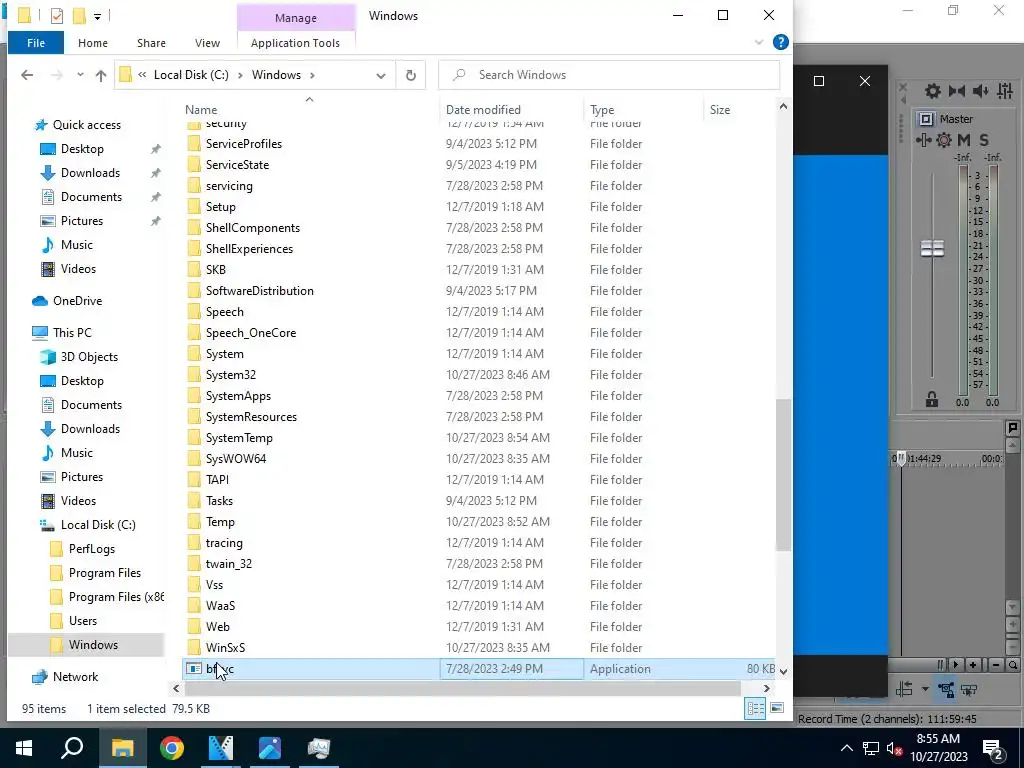Switch to Details view layout button
The height and width of the screenshot is (768, 1024).
(756, 709)
